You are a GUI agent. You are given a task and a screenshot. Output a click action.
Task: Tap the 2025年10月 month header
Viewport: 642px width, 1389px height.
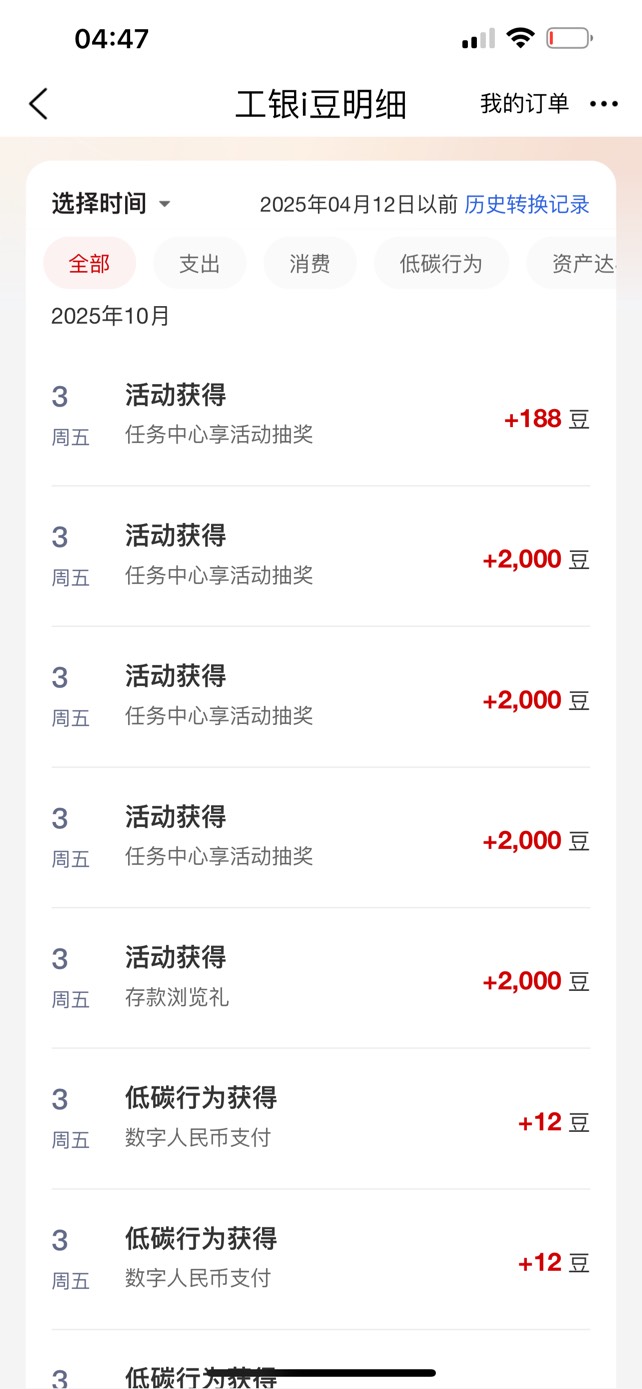click(111, 317)
